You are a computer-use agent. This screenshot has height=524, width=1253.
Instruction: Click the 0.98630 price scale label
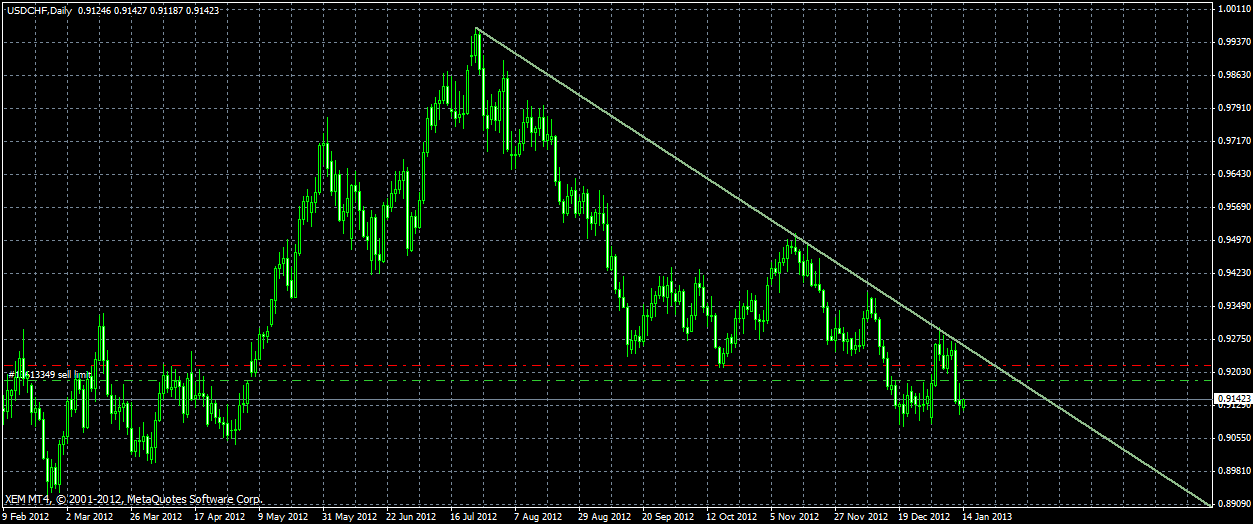(1233, 75)
